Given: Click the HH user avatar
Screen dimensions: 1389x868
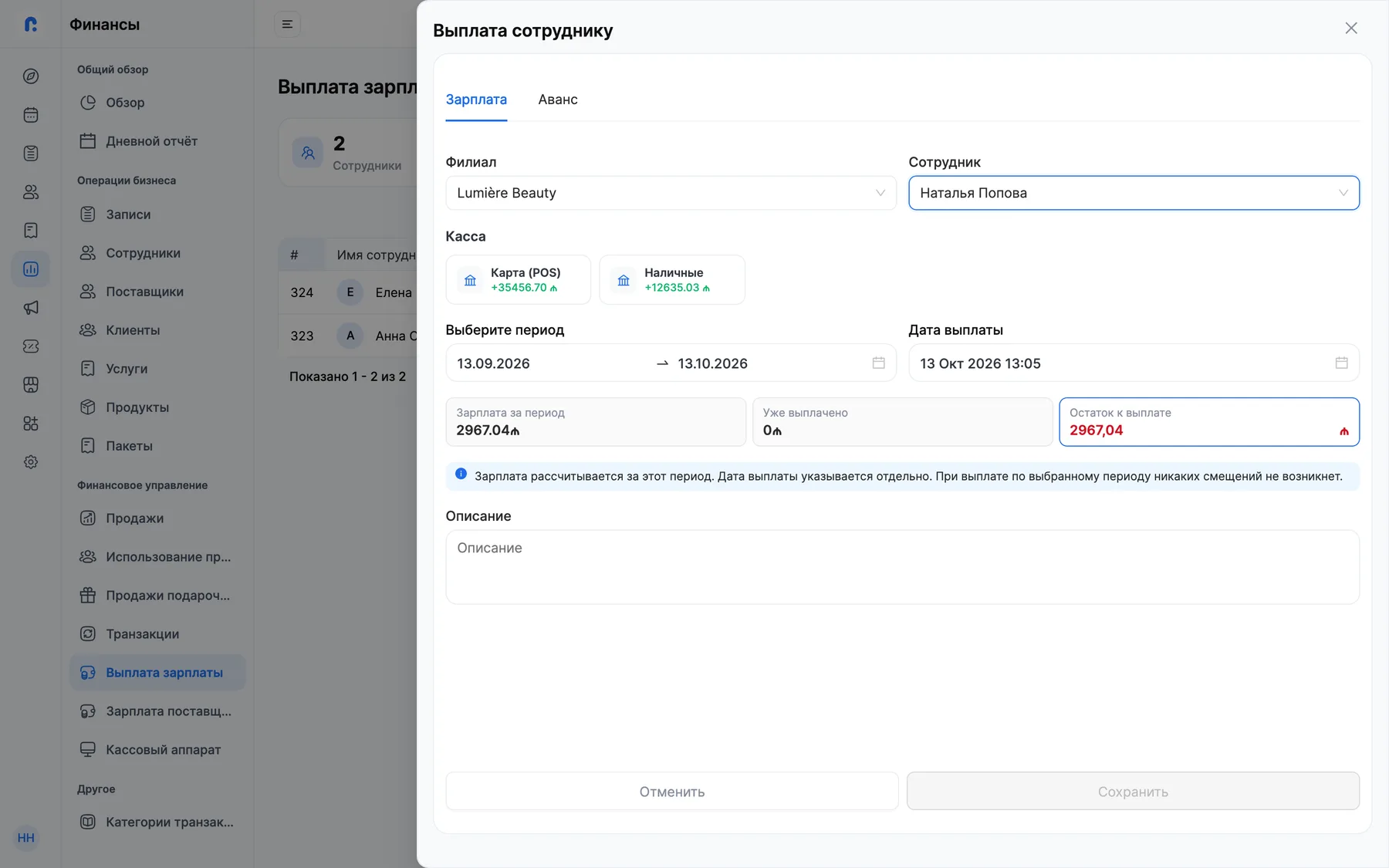Looking at the screenshot, I should [x=26, y=838].
